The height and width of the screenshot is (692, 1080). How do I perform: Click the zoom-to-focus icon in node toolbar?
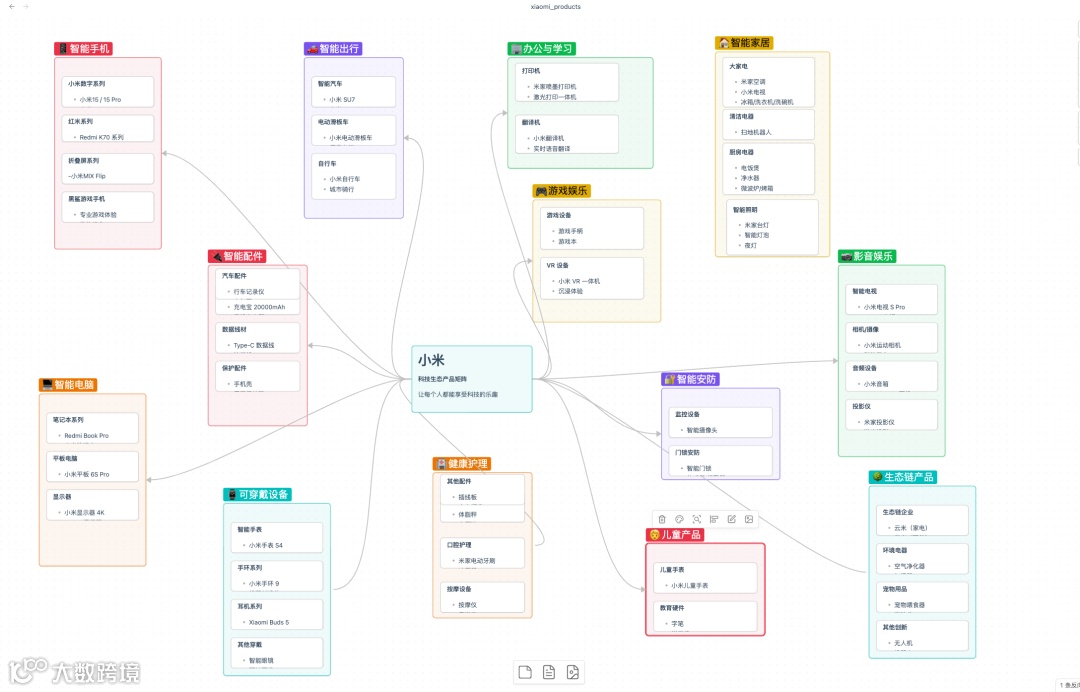coord(696,519)
